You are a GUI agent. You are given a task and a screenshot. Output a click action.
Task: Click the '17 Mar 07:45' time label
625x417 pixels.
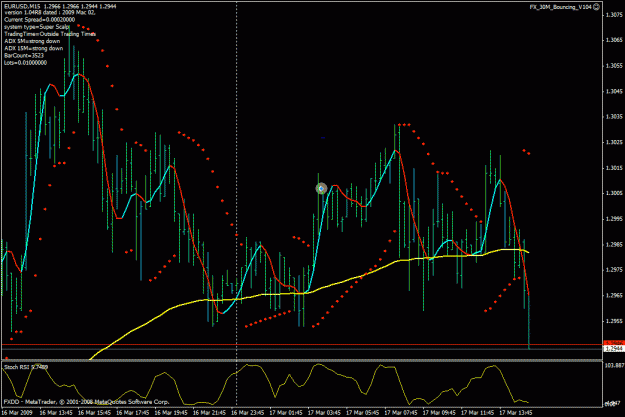tap(401, 413)
